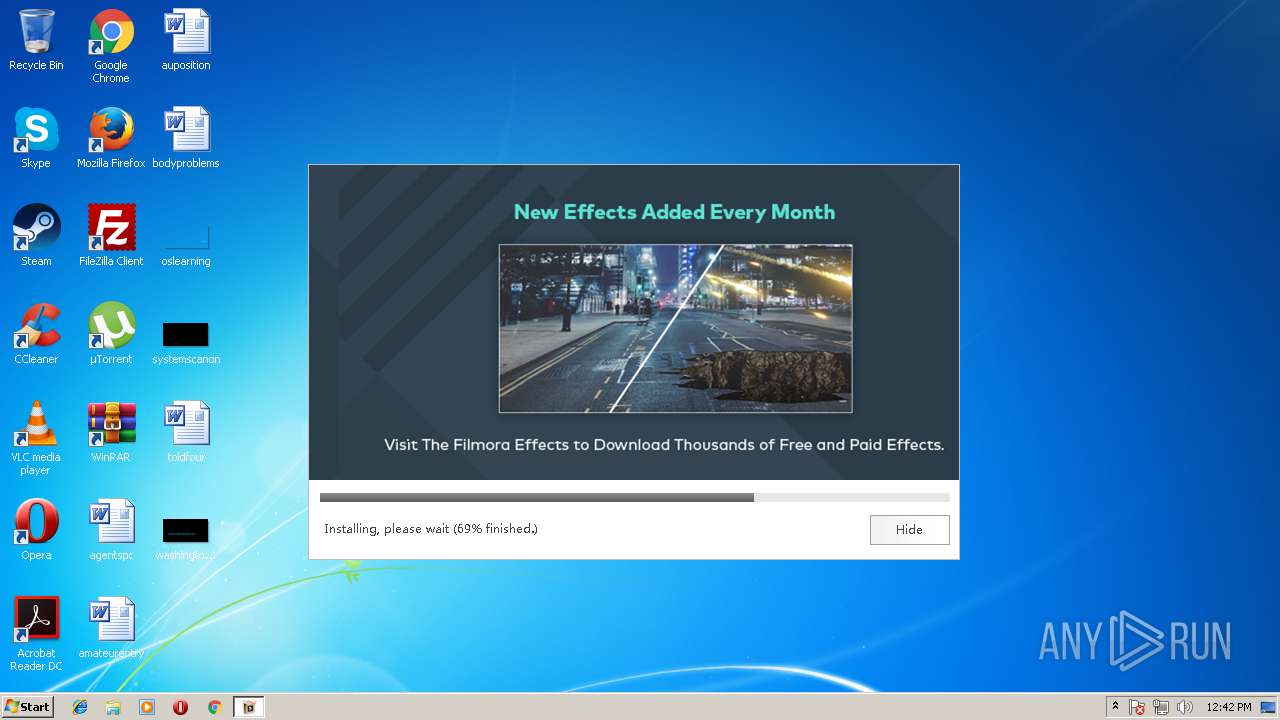The image size is (1280, 720).
Task: Open the media player taskbar icon
Action: coord(147,707)
